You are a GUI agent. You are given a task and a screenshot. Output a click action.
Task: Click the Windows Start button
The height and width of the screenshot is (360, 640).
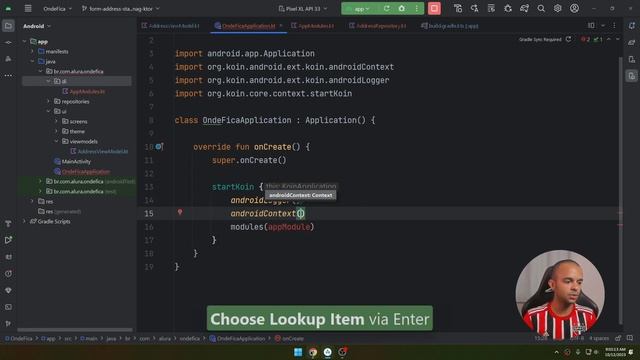click(x=298, y=352)
